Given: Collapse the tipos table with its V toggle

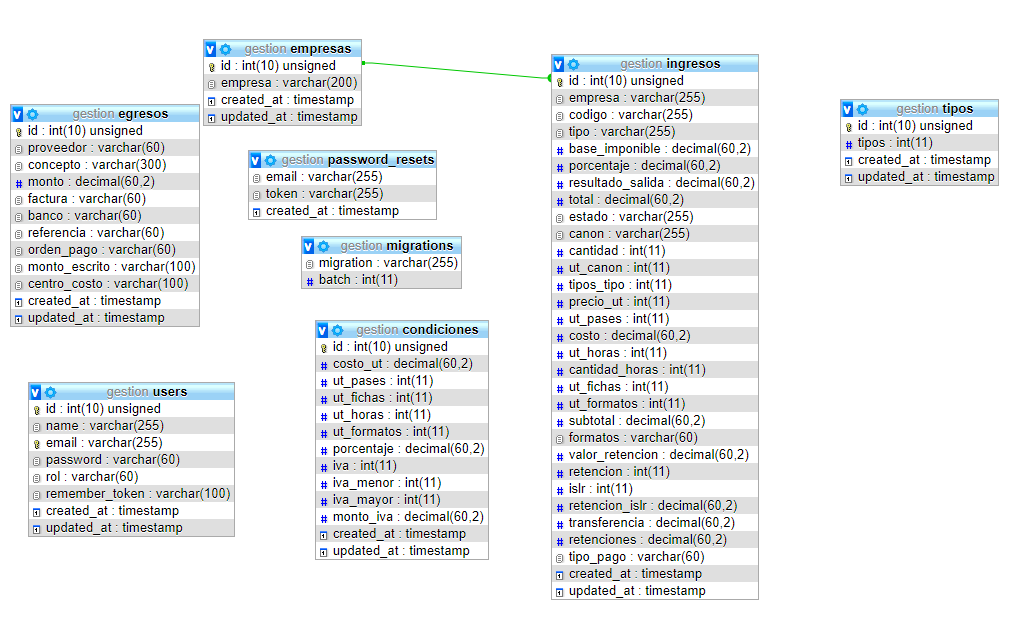Looking at the screenshot, I should pos(847,110).
